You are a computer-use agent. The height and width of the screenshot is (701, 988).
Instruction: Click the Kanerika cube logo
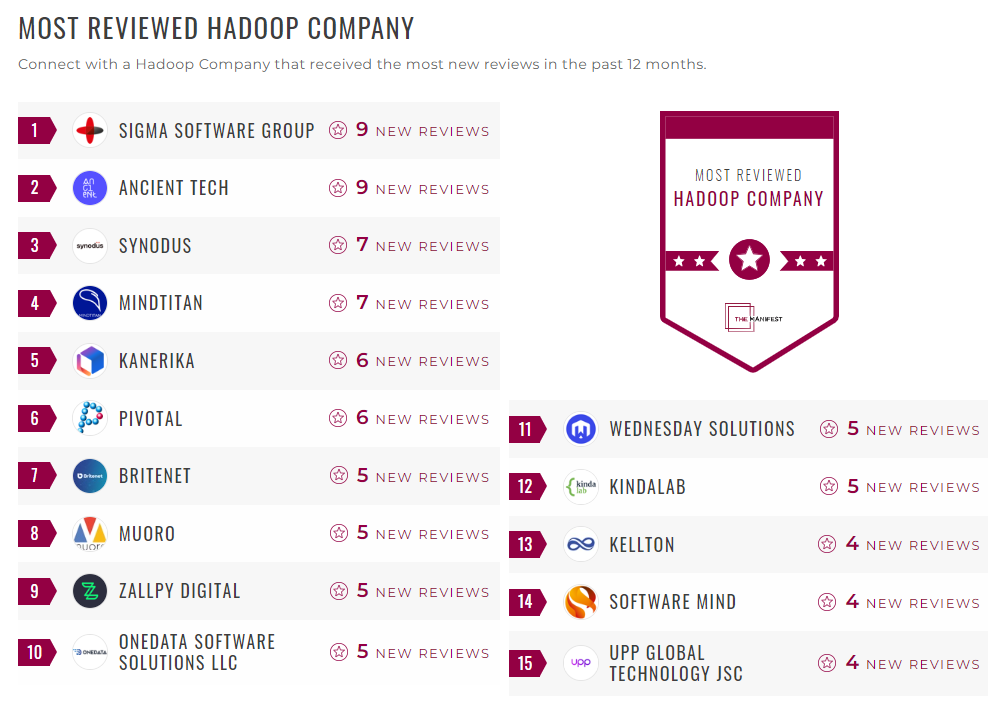(88, 361)
